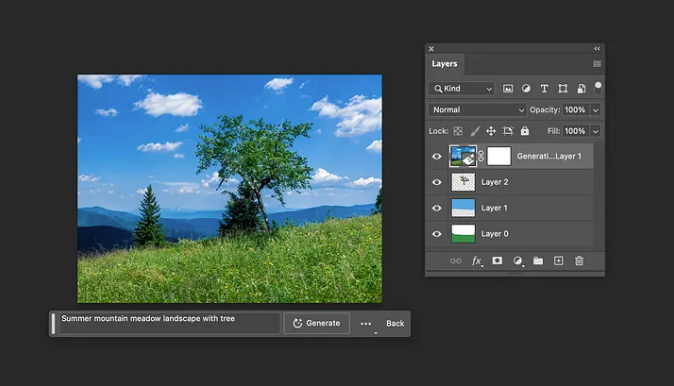674x386 pixels.
Task: Click the Generate button
Action: point(316,323)
